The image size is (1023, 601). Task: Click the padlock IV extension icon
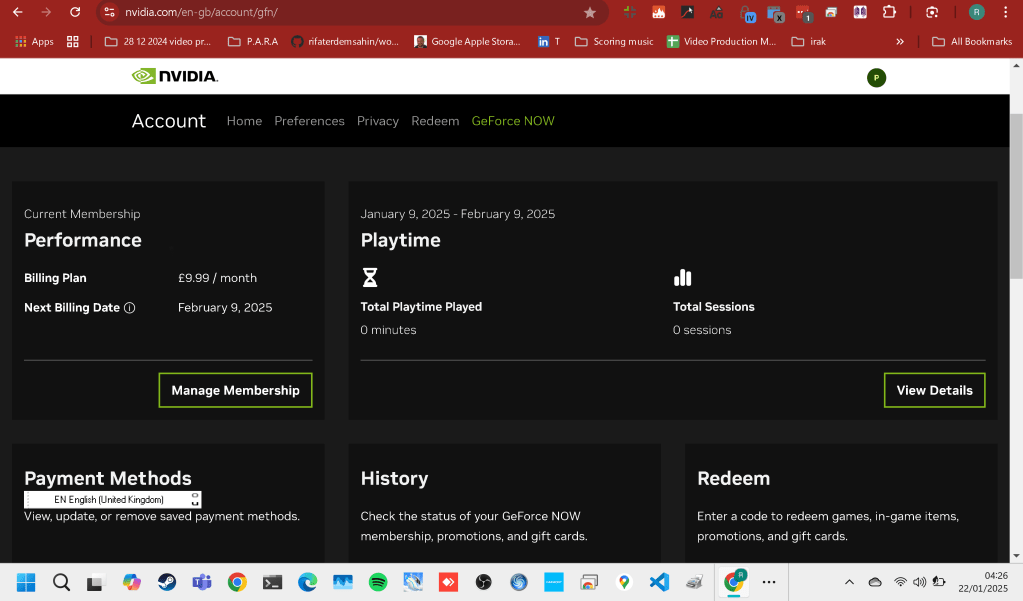pos(747,13)
